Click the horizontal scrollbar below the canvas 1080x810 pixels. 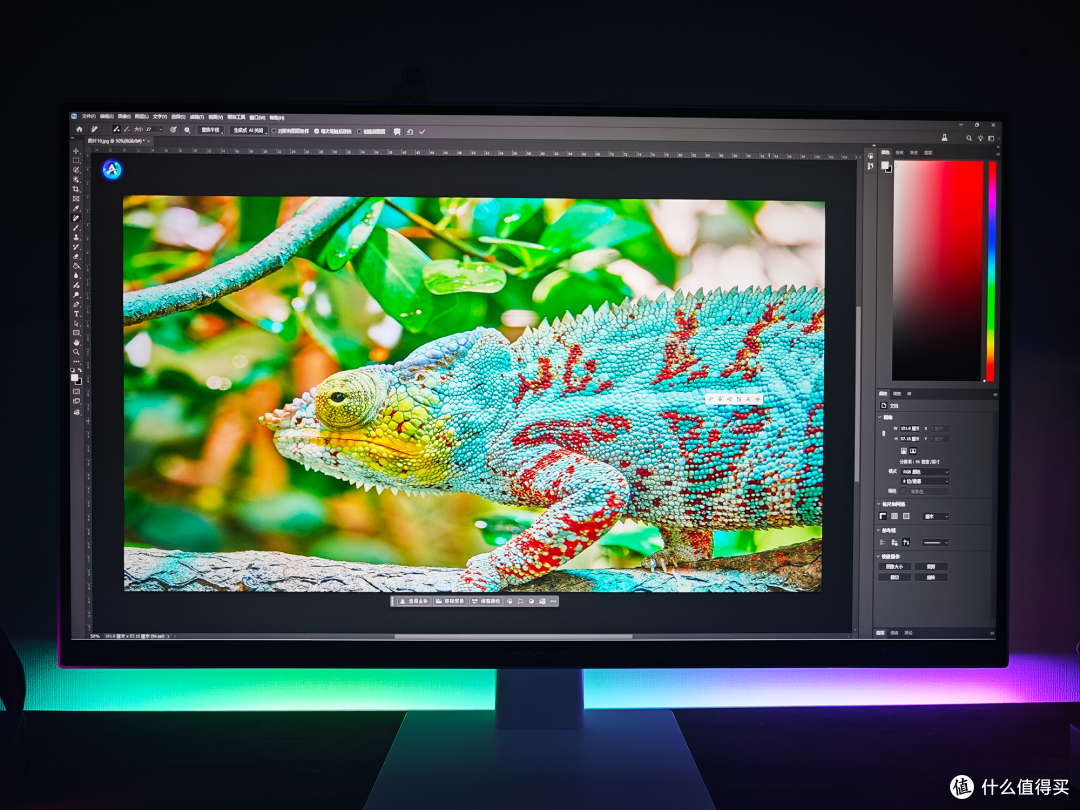tap(513, 636)
